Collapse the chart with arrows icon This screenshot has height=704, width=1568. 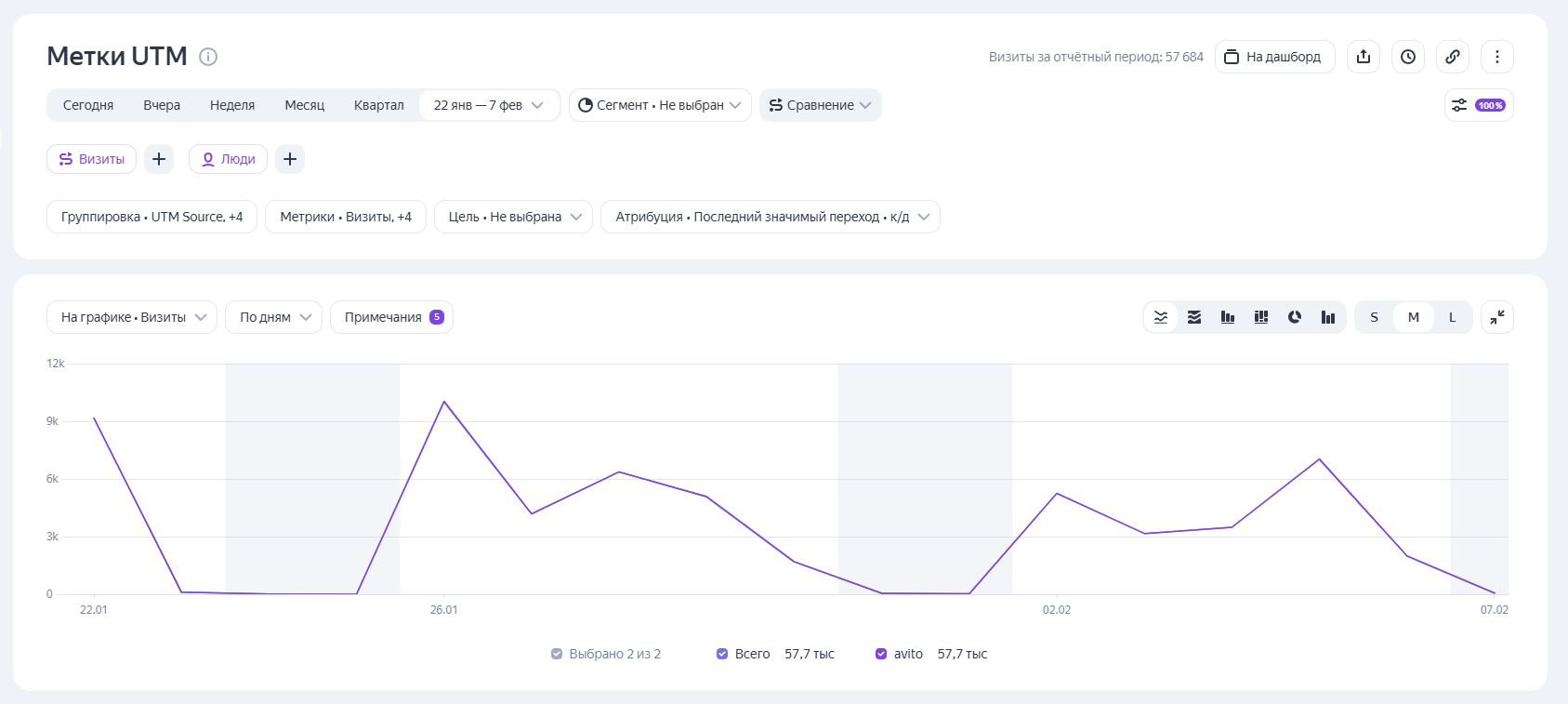tap(1496, 317)
